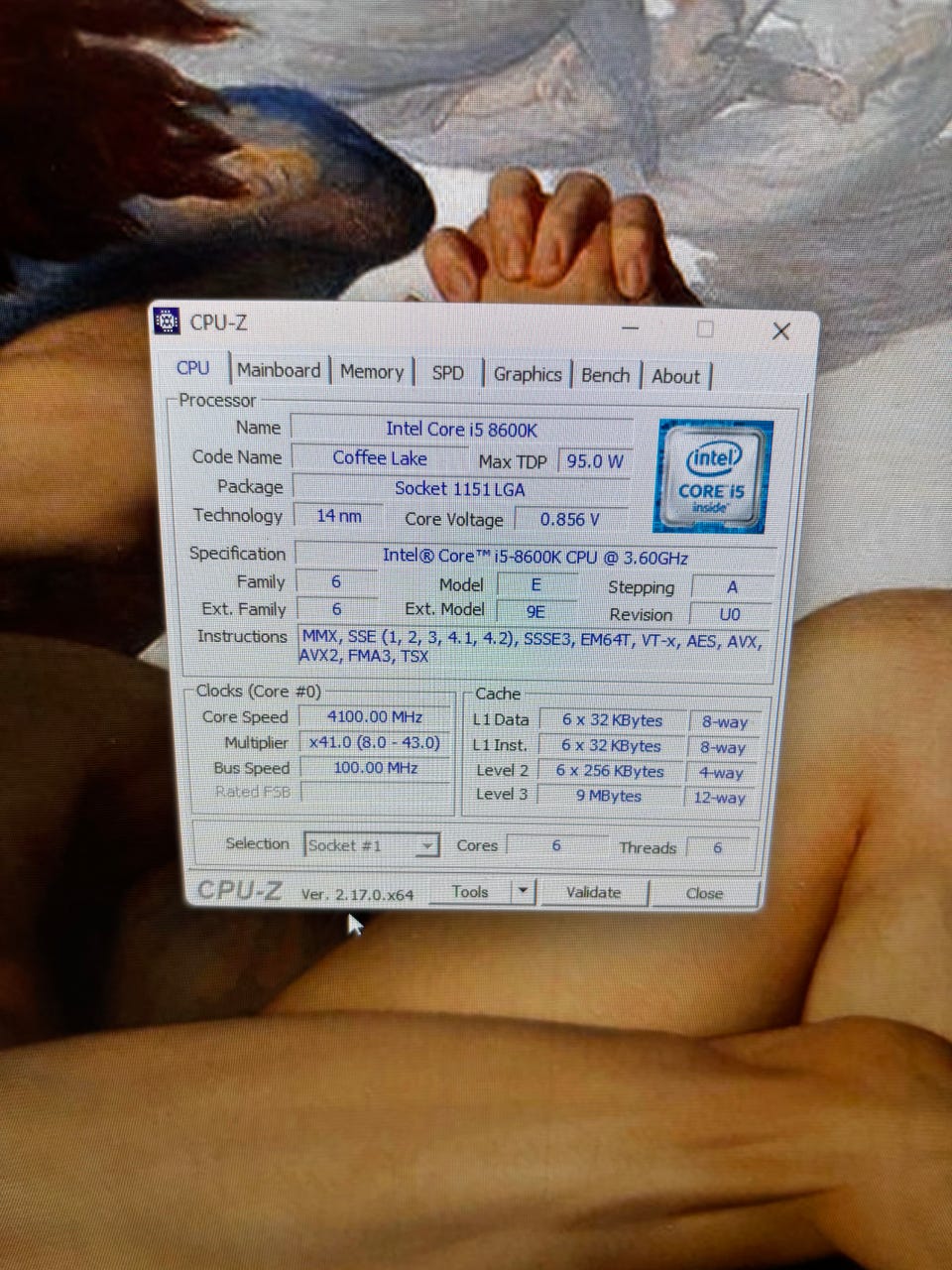Click the Level 2 value '6 x 256 KBytes'
Viewport: 952px width, 1270px height.
click(x=610, y=770)
